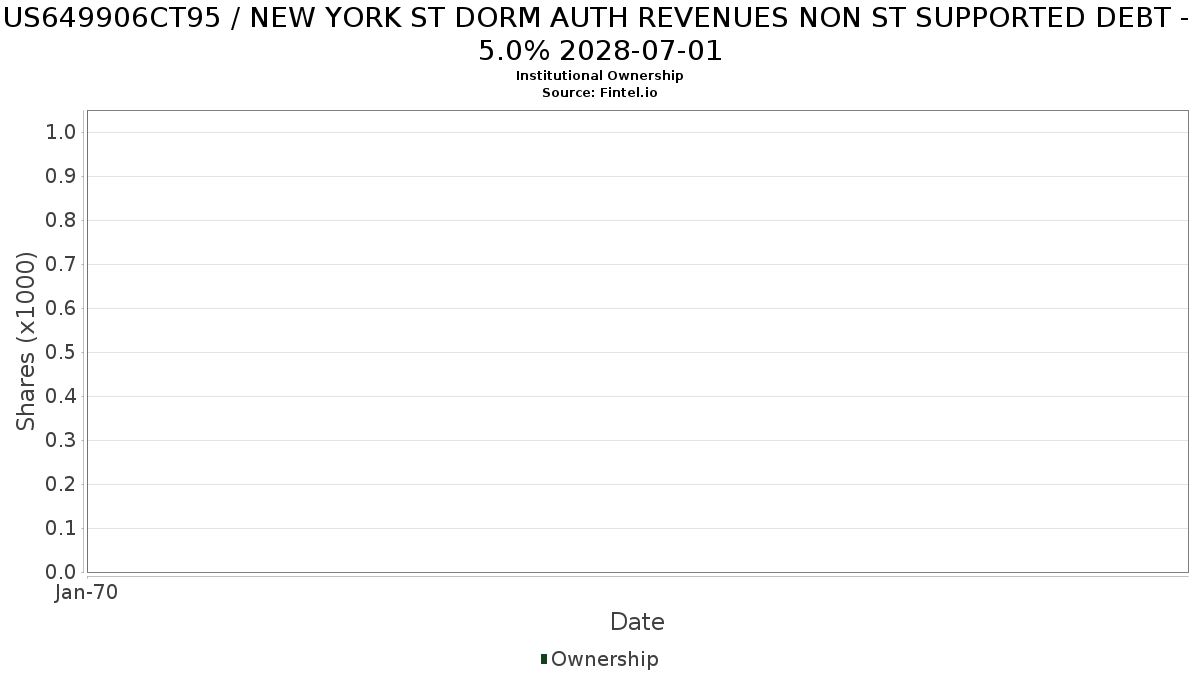
Task: Click the 0.5 y-axis tick label
Action: 62,353
